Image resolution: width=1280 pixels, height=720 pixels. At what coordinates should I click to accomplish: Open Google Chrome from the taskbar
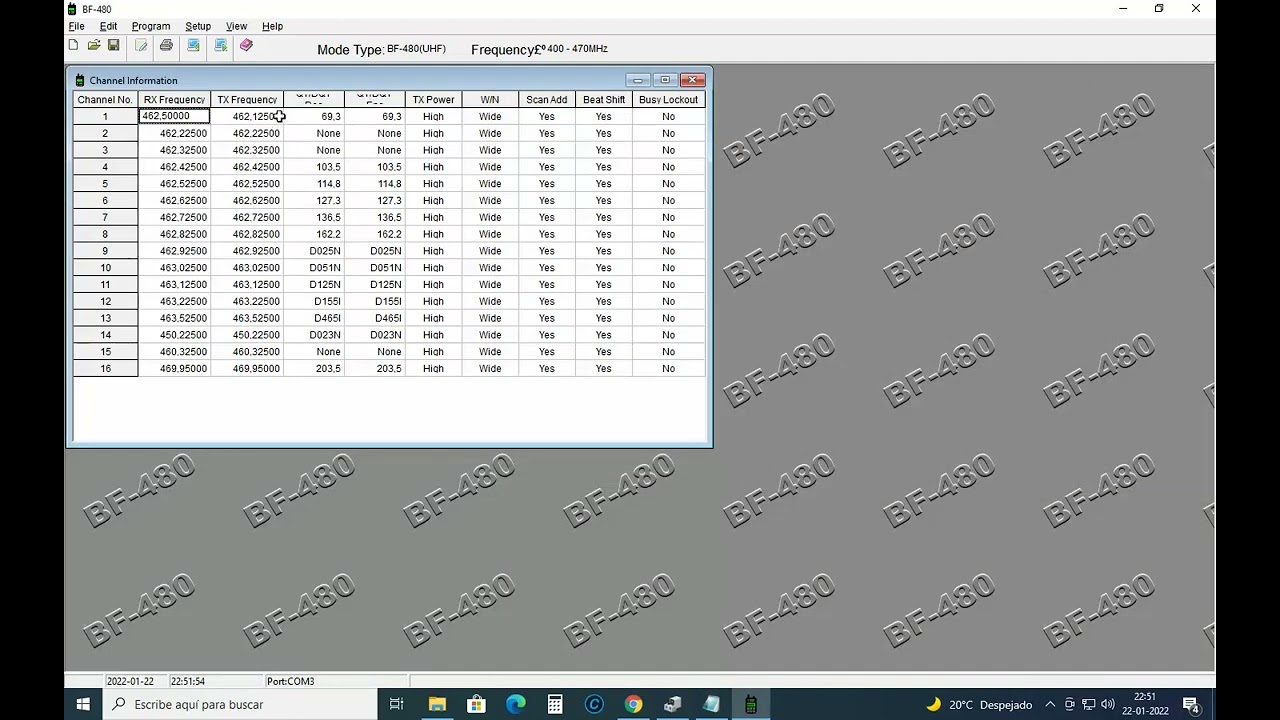(x=633, y=704)
